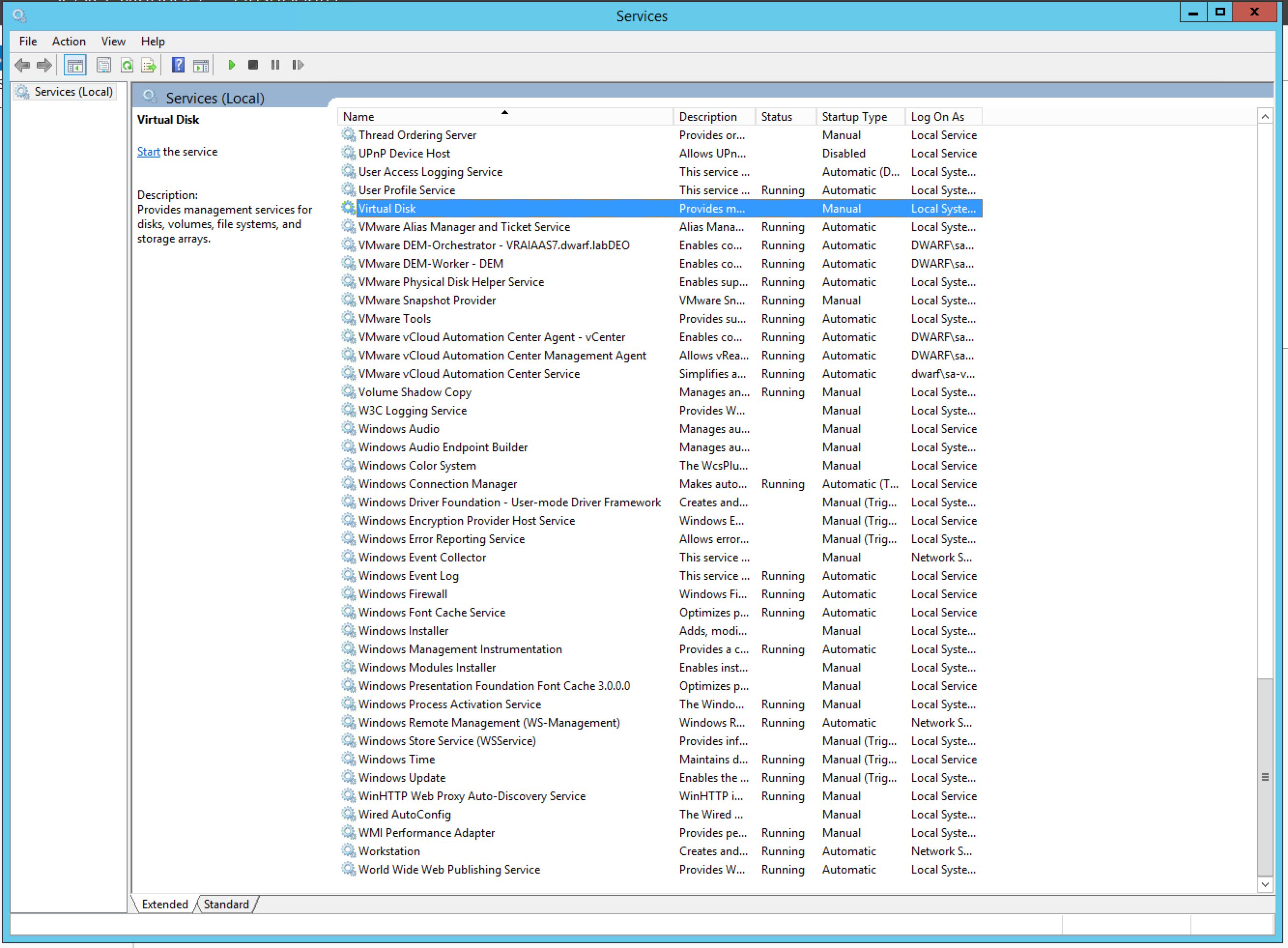Click Export List toolbar icon
The width and height of the screenshot is (1288, 948).
pos(149,65)
